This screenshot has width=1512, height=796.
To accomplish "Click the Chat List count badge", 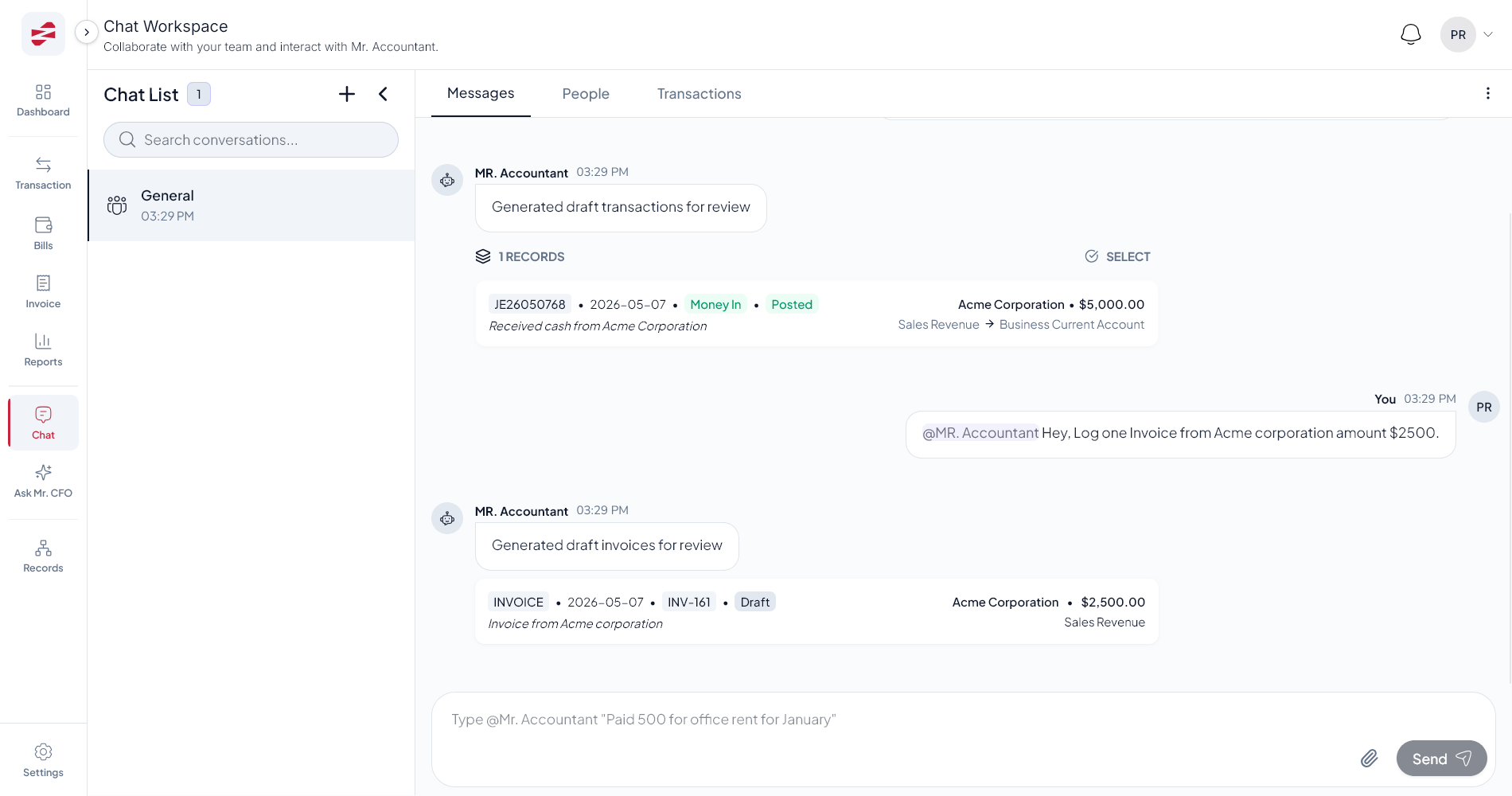I will [x=199, y=94].
